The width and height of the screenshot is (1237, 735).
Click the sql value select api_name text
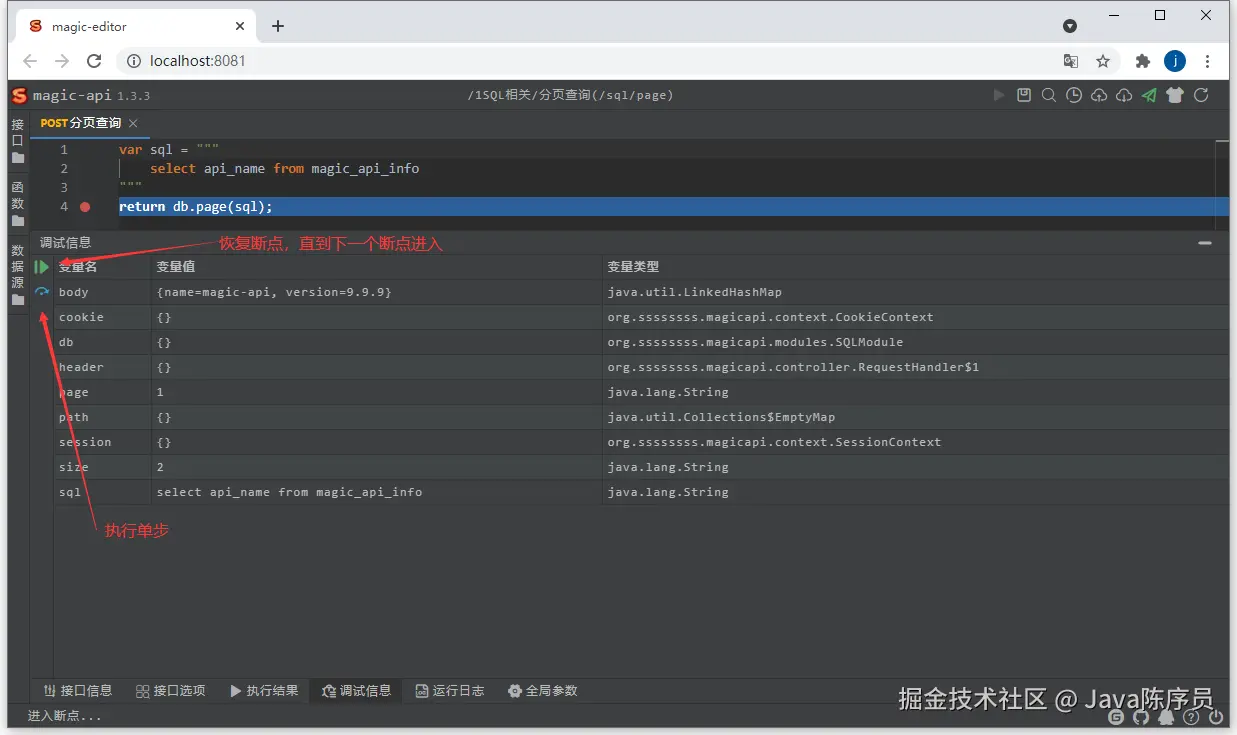click(x=289, y=492)
